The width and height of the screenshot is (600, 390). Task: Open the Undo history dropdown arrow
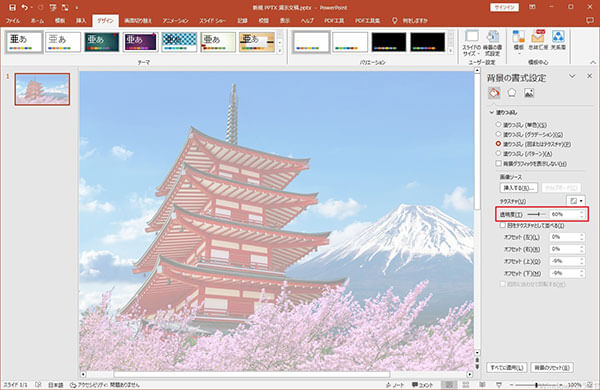[x=31, y=8]
